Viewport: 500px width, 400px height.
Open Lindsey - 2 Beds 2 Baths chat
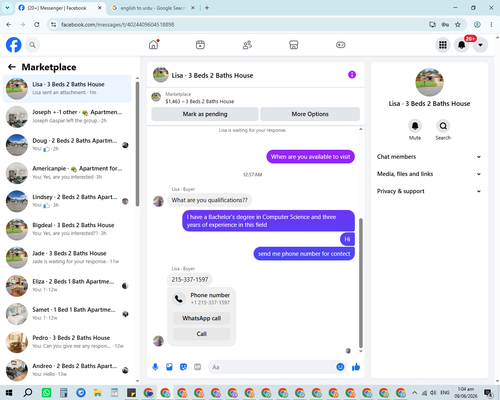[67, 201]
